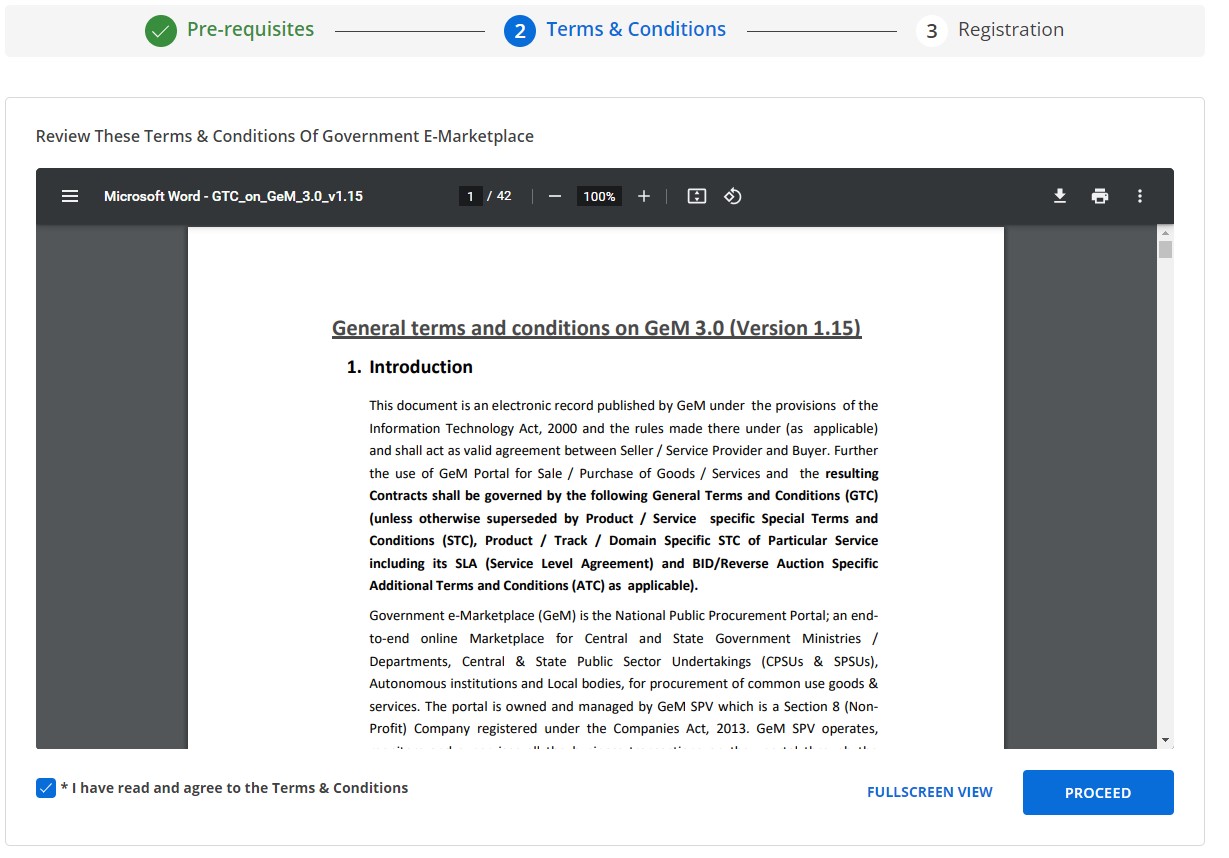Click the scroll-down arrow on the PDF scrollbar
Viewport: 1229px width, 858px height.
[1165, 740]
